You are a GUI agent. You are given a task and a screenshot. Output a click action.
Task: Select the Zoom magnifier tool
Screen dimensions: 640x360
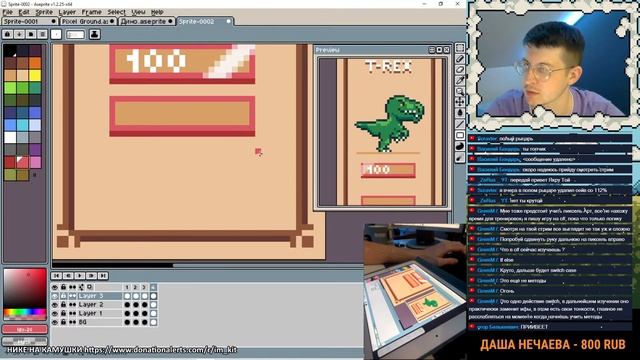(460, 91)
